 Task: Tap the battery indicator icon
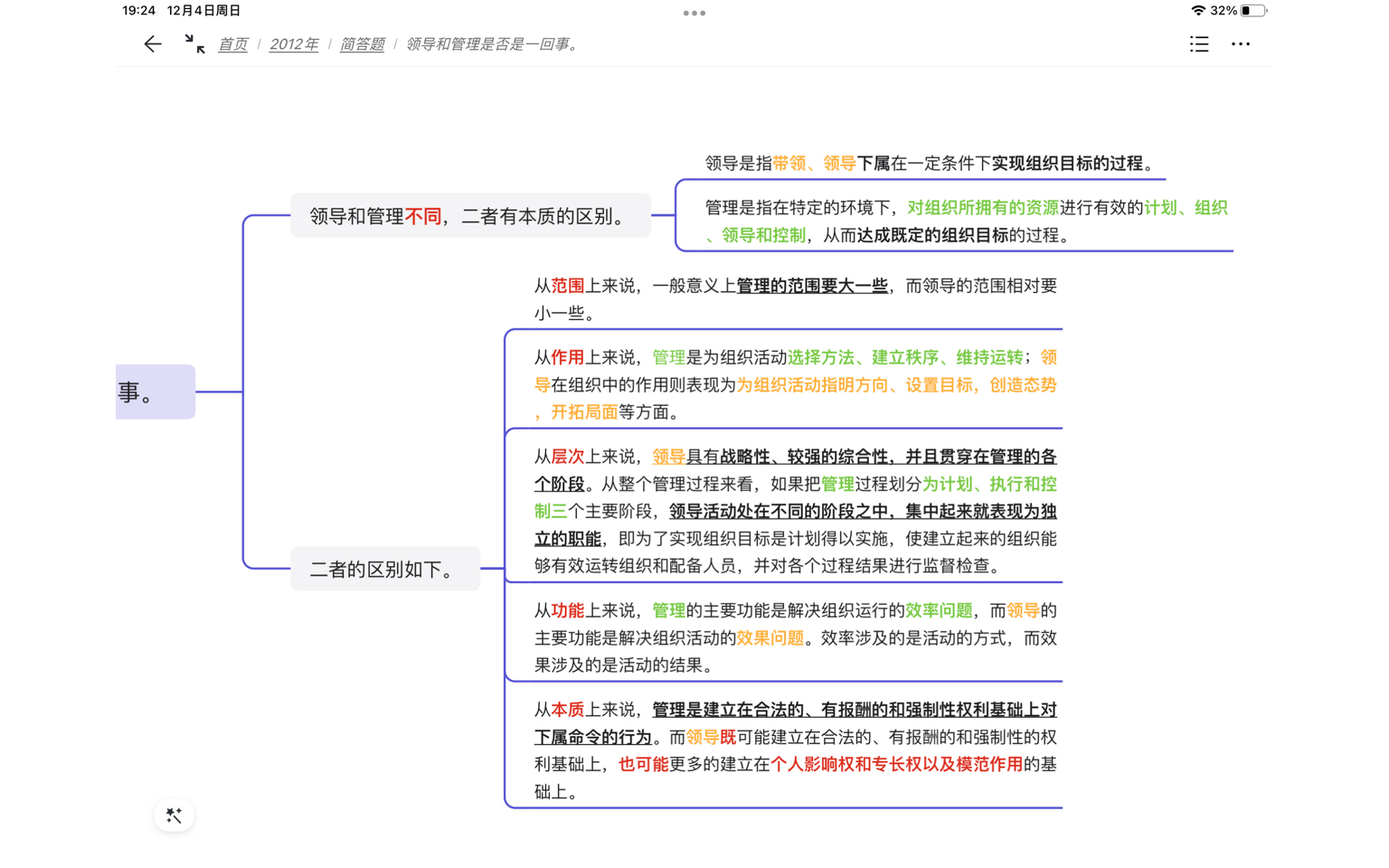pos(1254,11)
